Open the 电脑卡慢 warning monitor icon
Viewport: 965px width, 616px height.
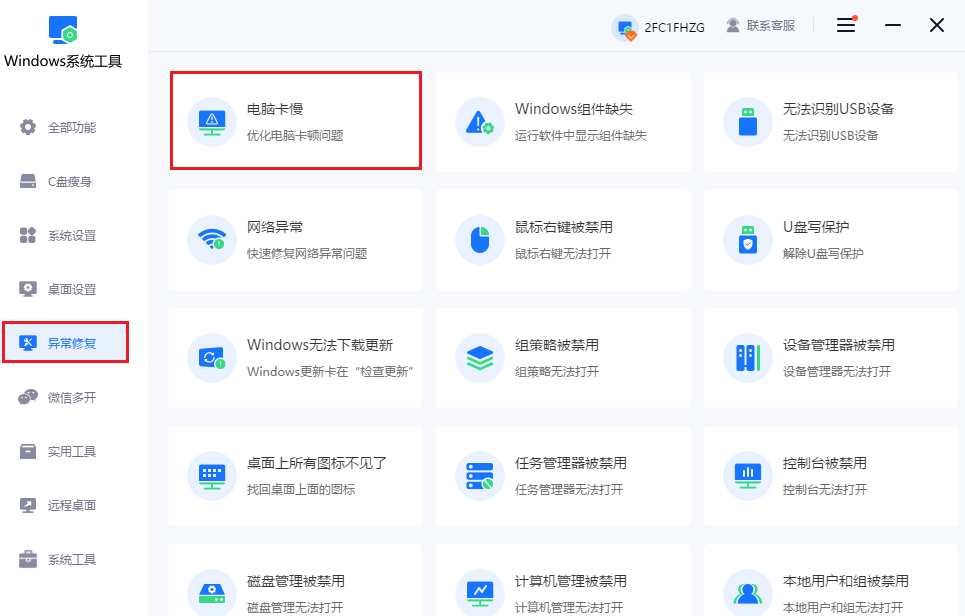coord(212,122)
